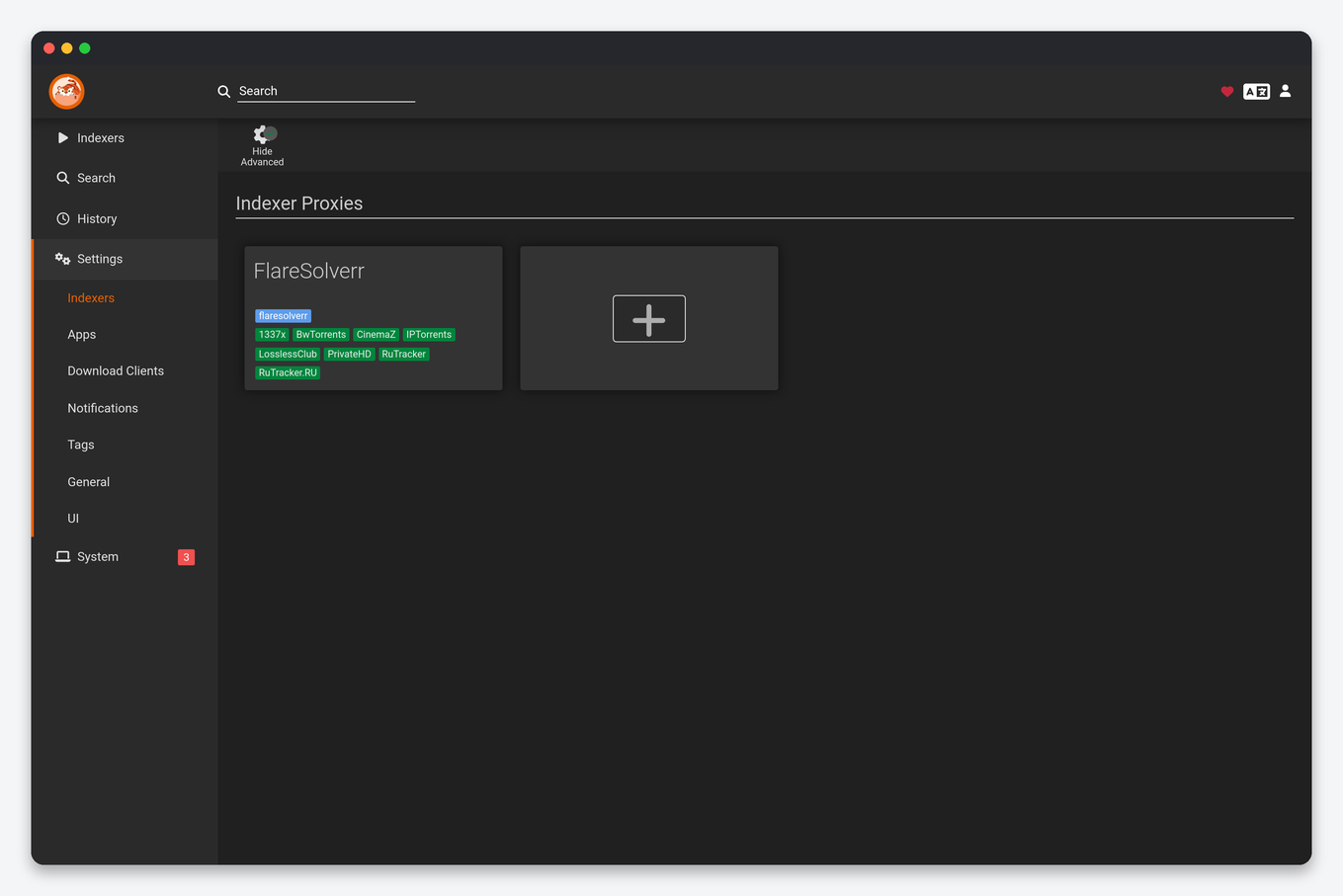Viewport: 1343px width, 896px height.
Task: Click the RuTracker.RU tag label
Action: 288,372
